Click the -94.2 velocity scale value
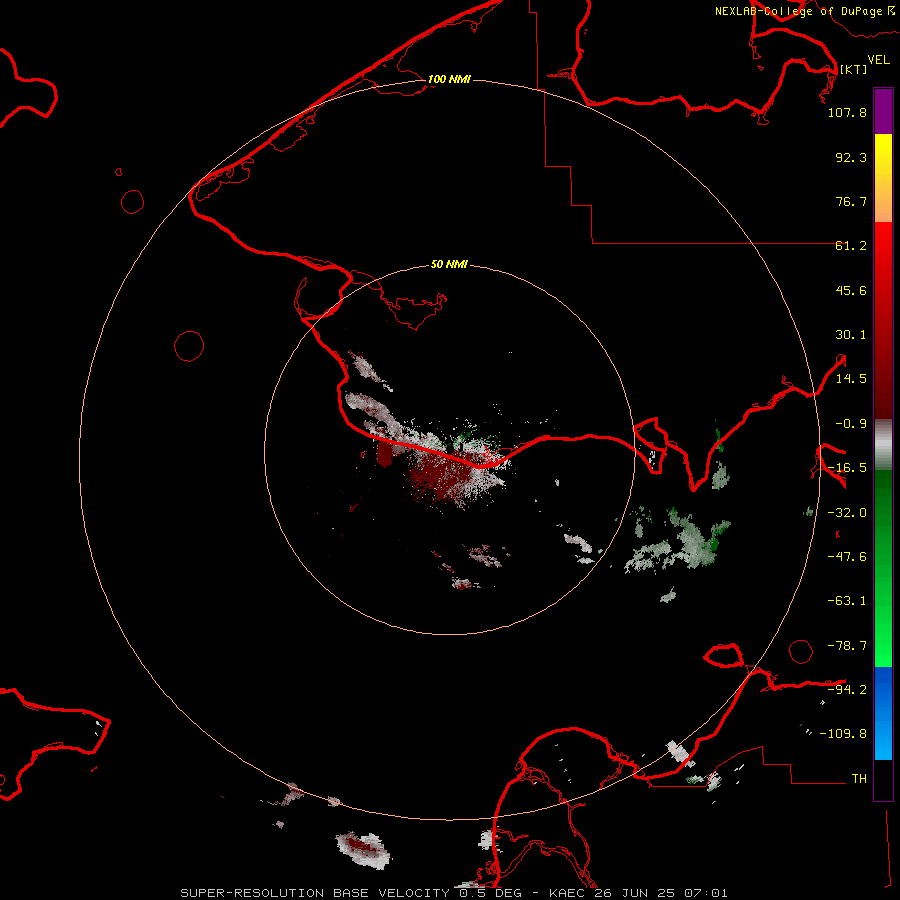The image size is (900, 900). 847,689
